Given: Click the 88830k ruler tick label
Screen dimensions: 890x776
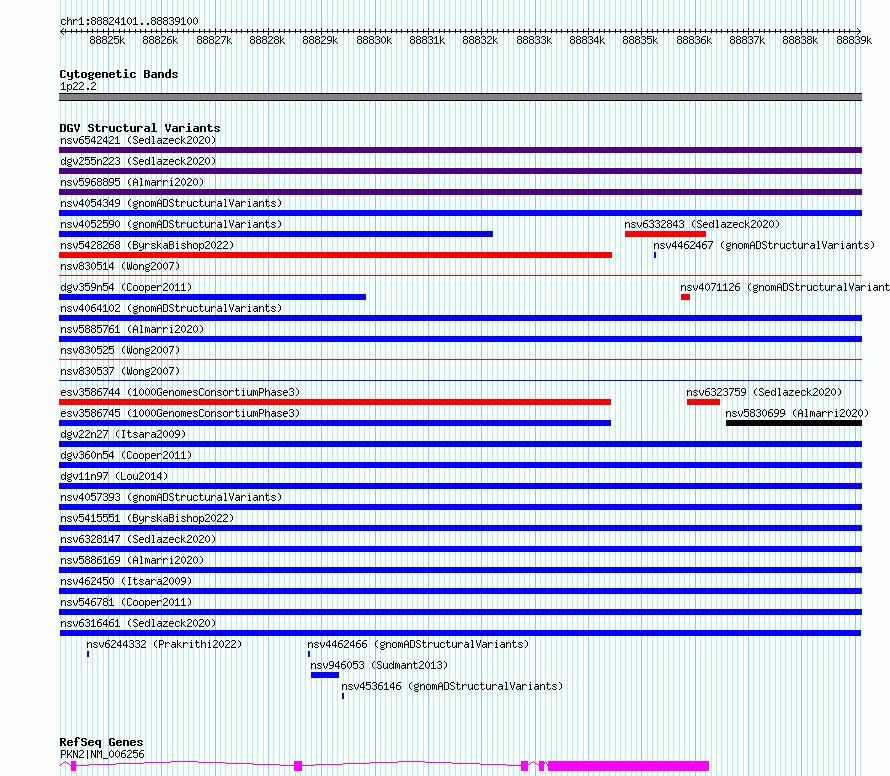Looking at the screenshot, I should coord(374,40).
